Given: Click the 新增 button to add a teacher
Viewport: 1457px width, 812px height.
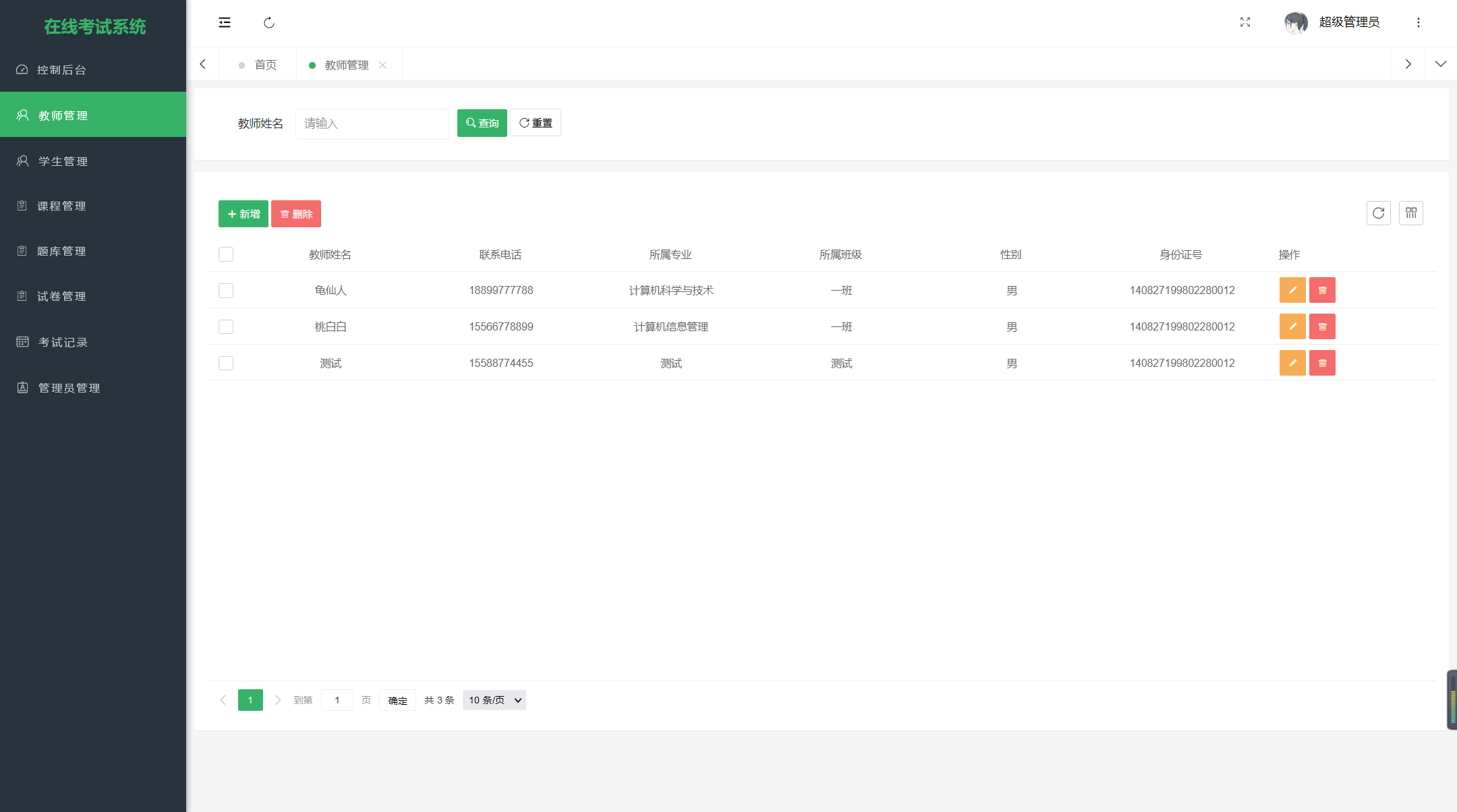Looking at the screenshot, I should coord(243,214).
